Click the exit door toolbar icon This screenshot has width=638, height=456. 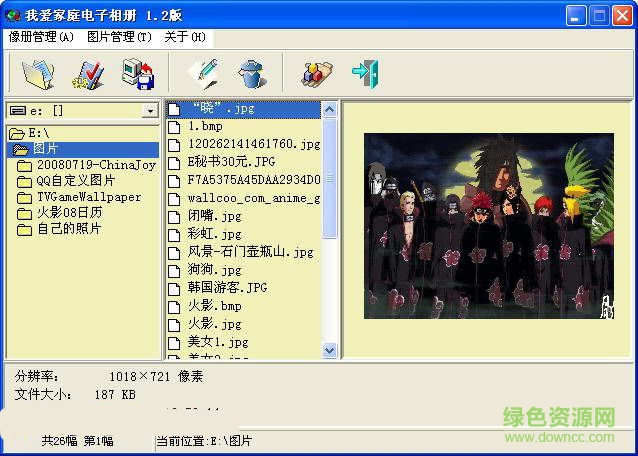(364, 74)
